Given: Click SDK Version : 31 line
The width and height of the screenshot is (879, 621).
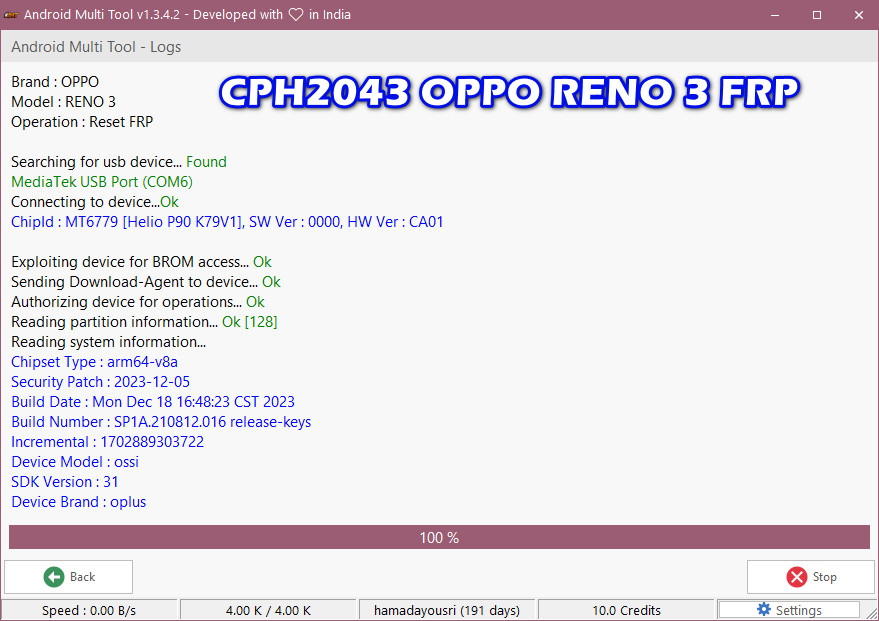Looking at the screenshot, I should coord(64,482).
